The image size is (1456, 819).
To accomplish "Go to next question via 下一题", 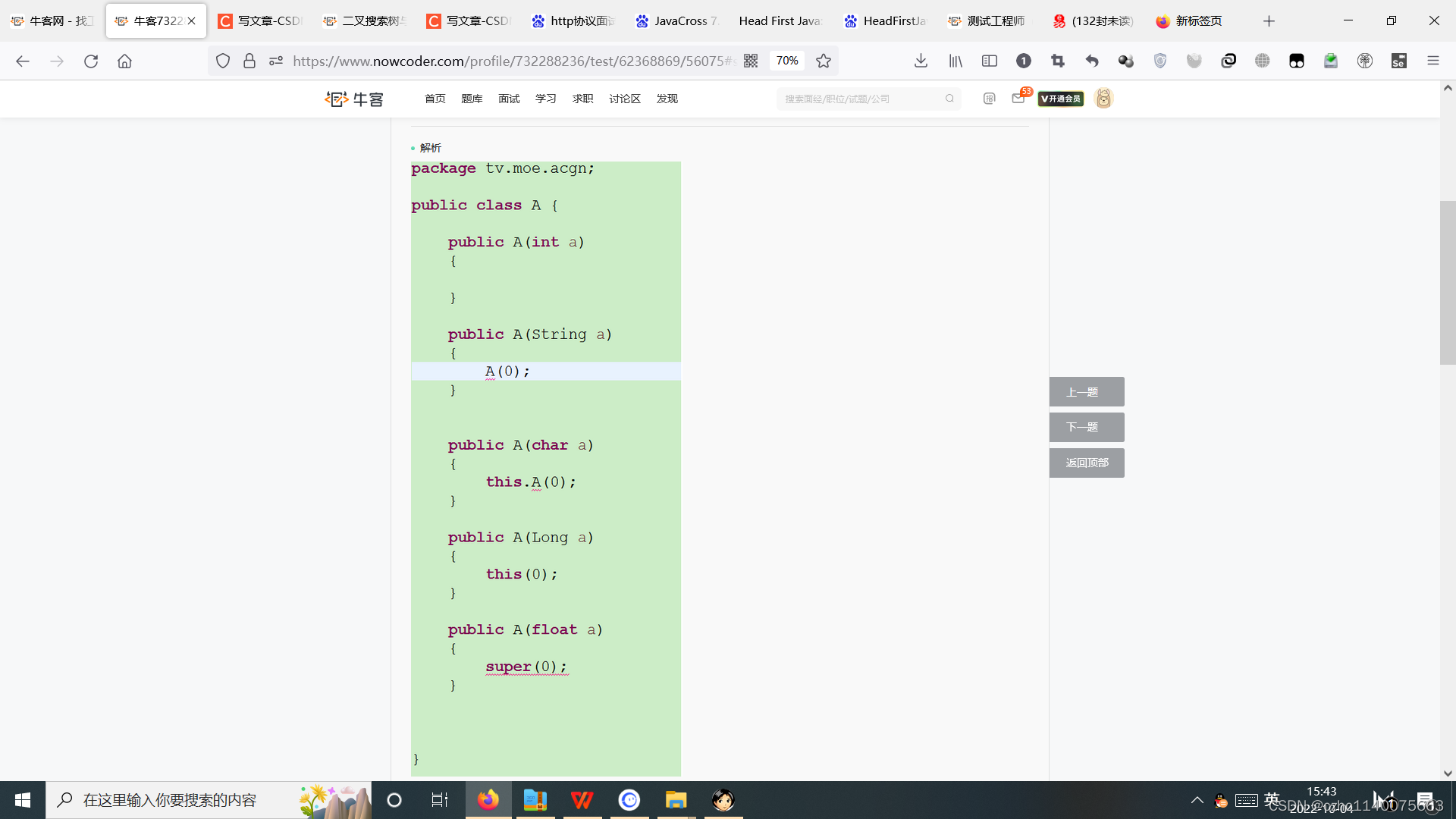I will pyautogui.click(x=1087, y=427).
